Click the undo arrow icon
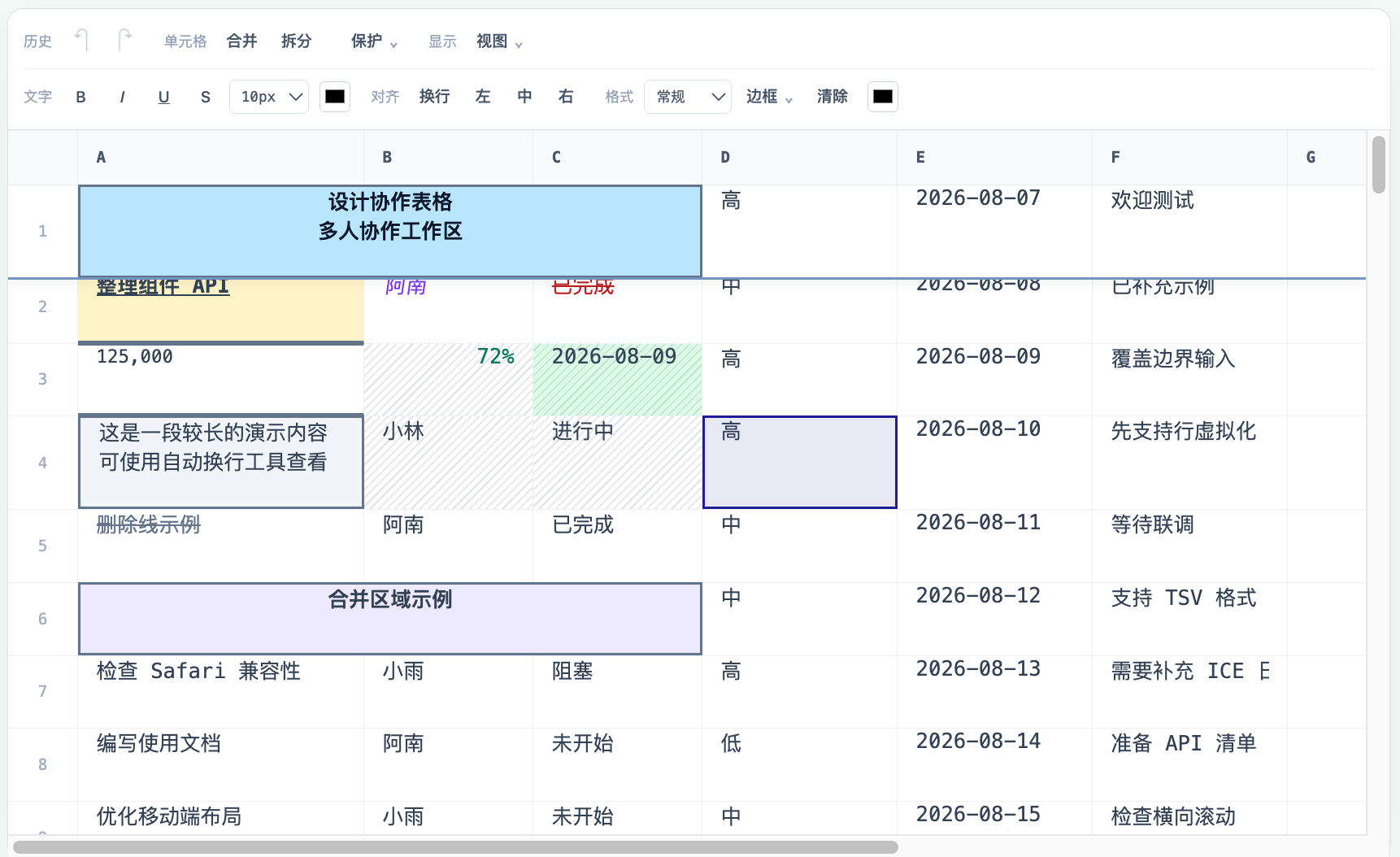Image resolution: width=1400 pixels, height=857 pixels. coord(81,40)
